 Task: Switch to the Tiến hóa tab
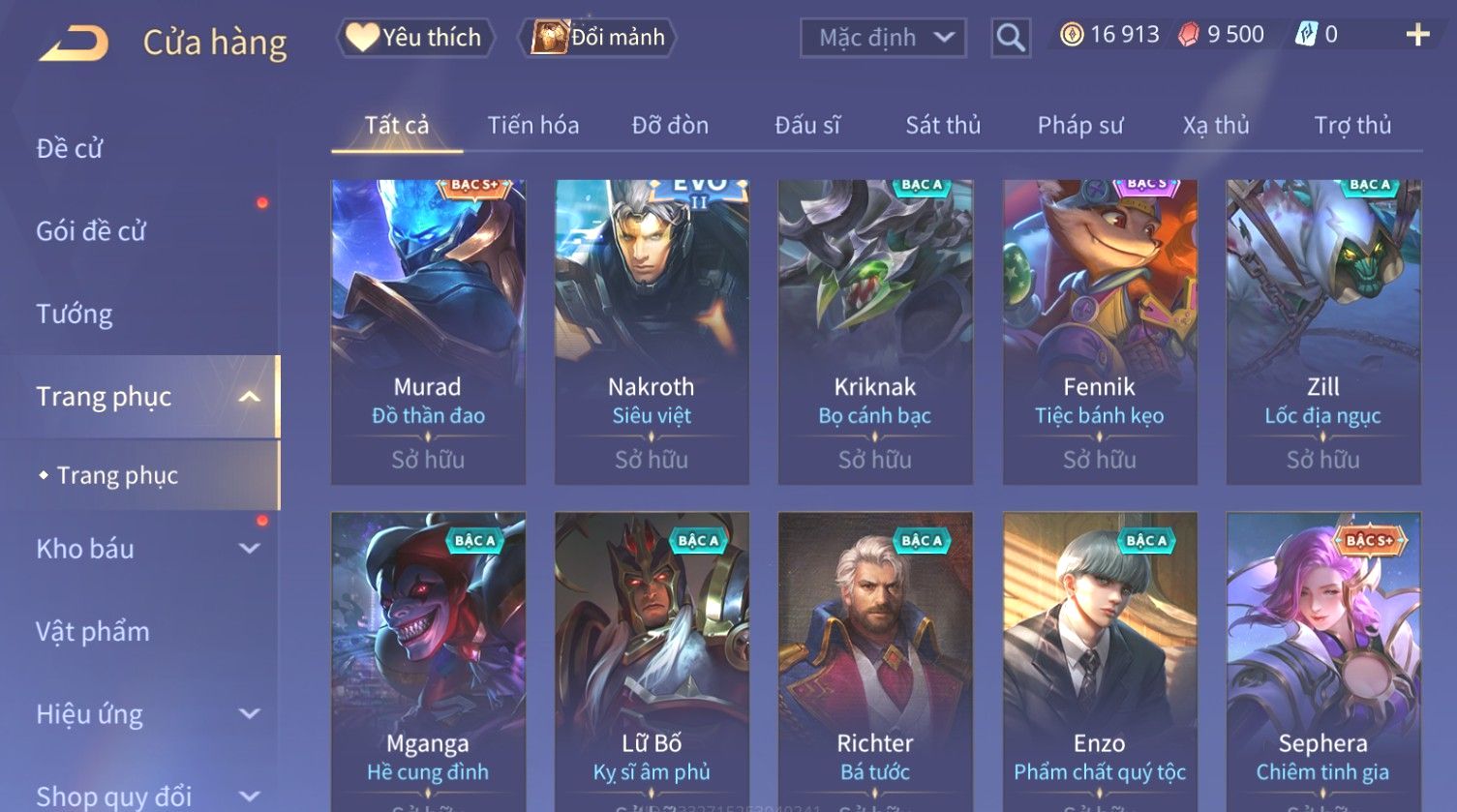[533, 125]
